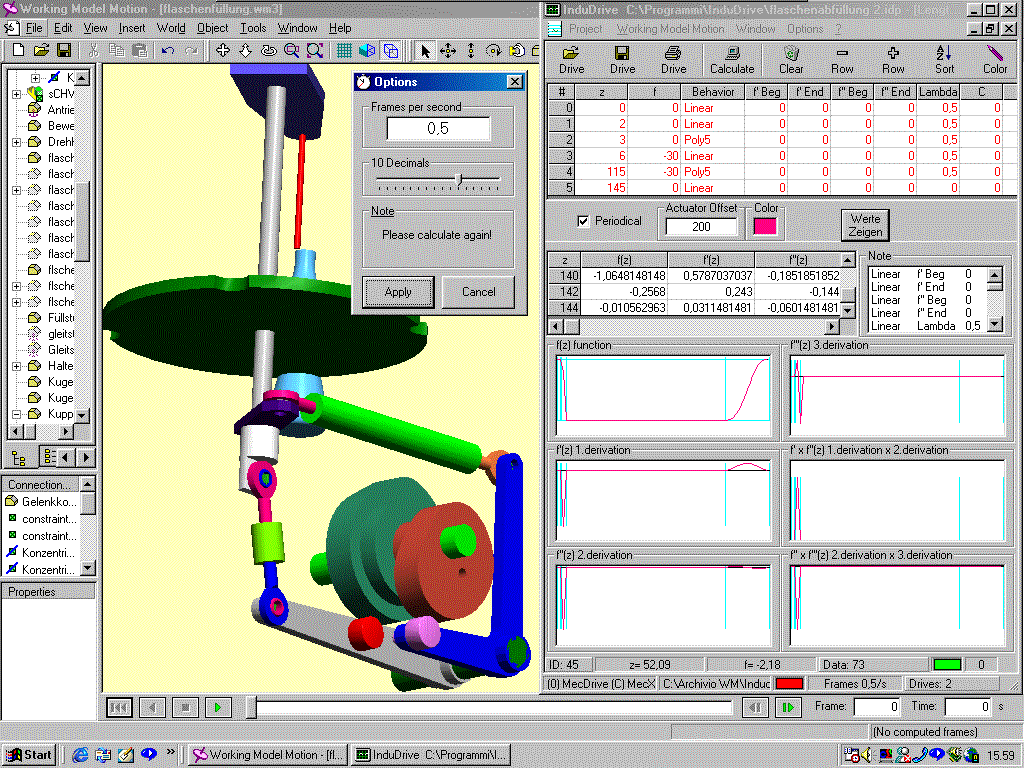Open the File menu in Working Model
Image resolution: width=1024 pixels, height=768 pixels.
[34, 28]
